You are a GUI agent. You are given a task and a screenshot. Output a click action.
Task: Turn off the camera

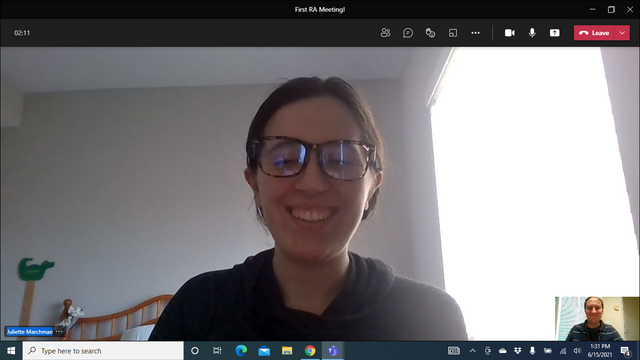(x=510, y=33)
